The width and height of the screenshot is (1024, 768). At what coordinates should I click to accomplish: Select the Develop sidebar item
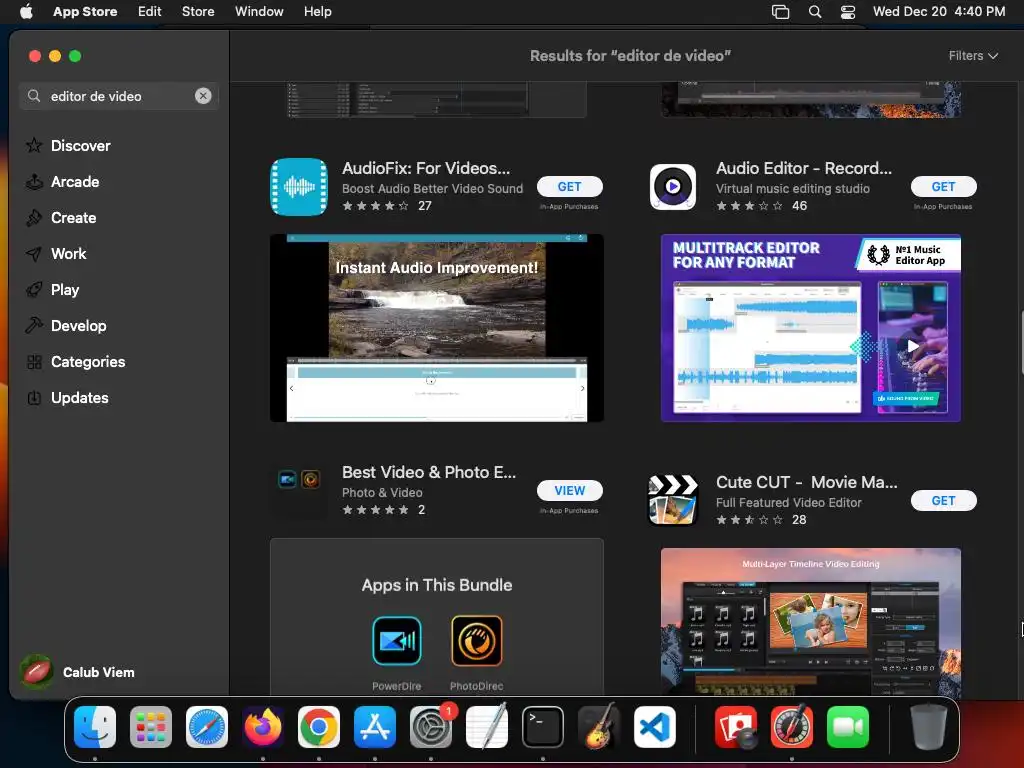[65, 325]
